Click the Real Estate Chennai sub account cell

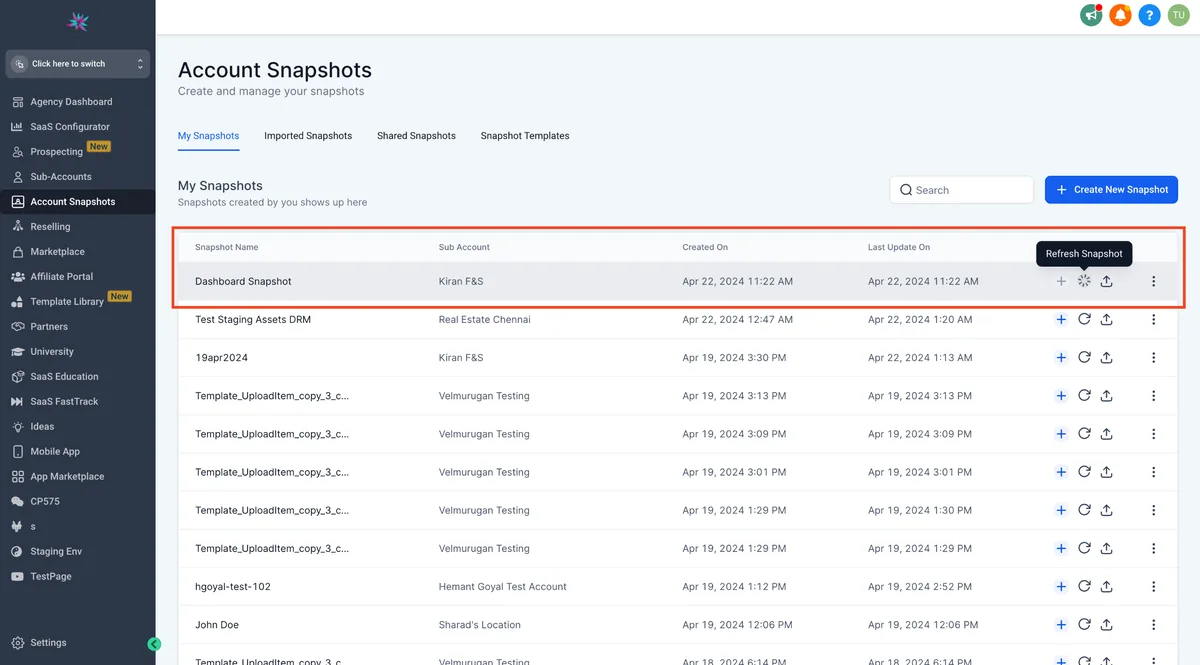pyautogui.click(x=484, y=320)
